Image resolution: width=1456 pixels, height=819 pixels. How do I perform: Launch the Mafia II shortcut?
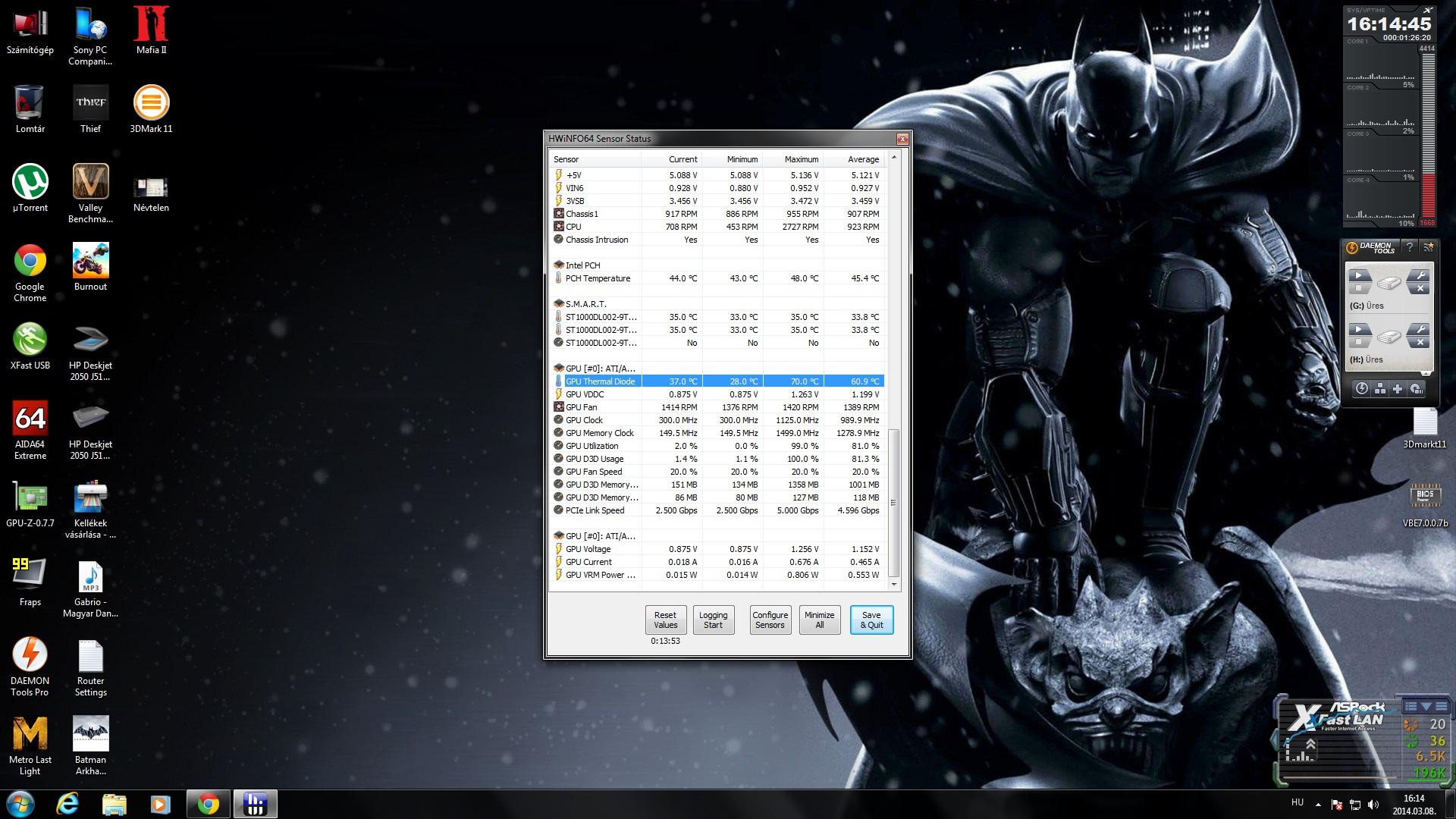[x=151, y=30]
